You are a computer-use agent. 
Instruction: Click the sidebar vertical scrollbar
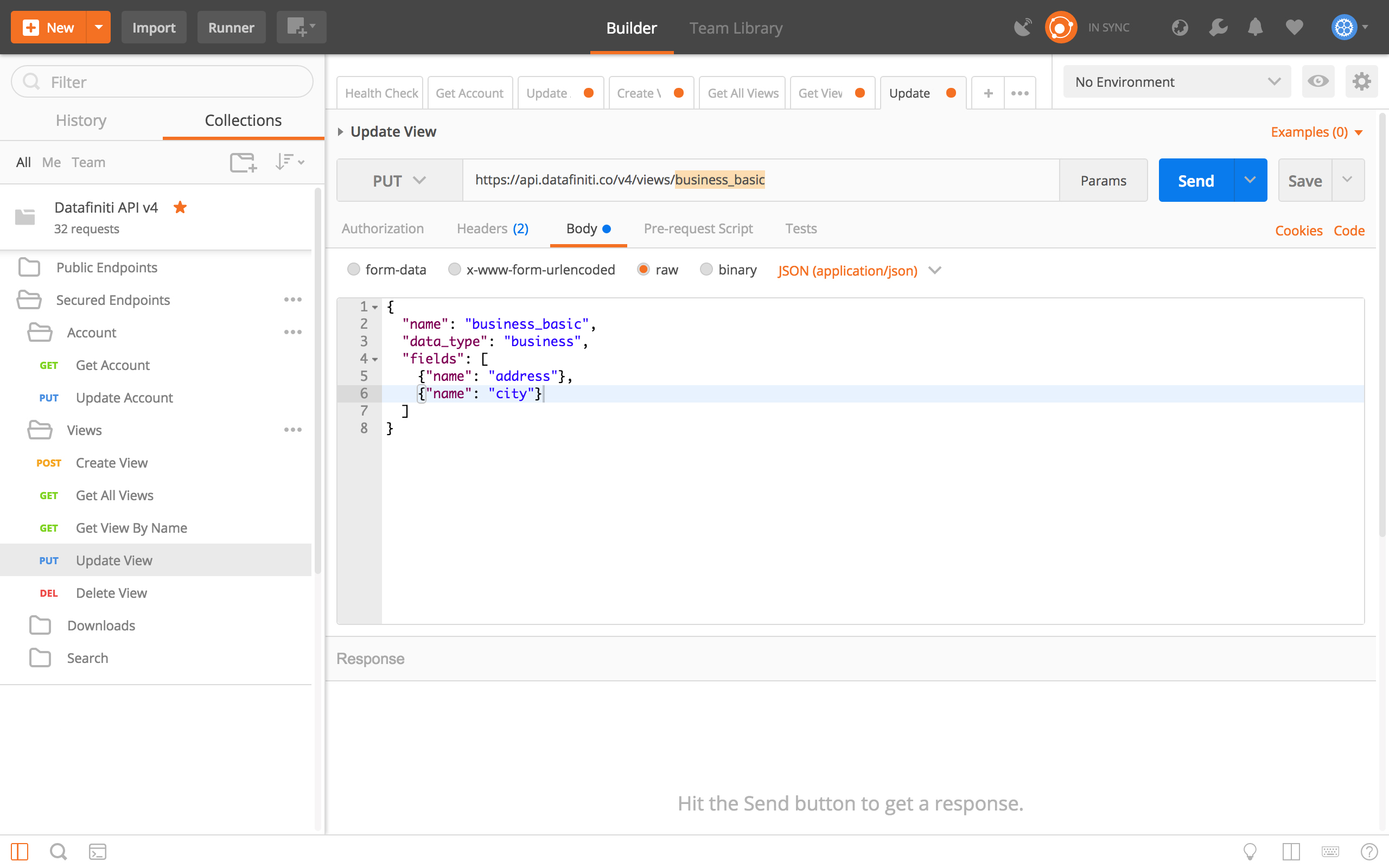click(x=317, y=382)
